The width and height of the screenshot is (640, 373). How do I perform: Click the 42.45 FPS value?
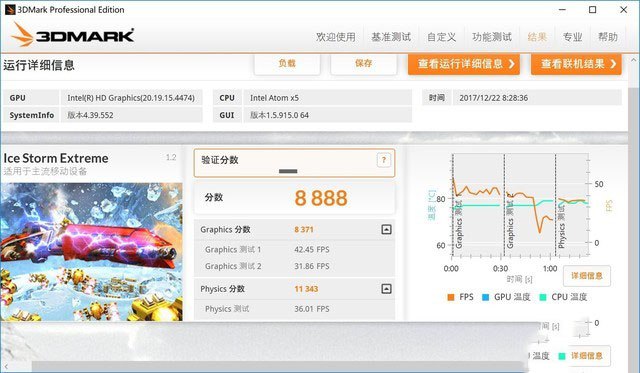coord(311,249)
